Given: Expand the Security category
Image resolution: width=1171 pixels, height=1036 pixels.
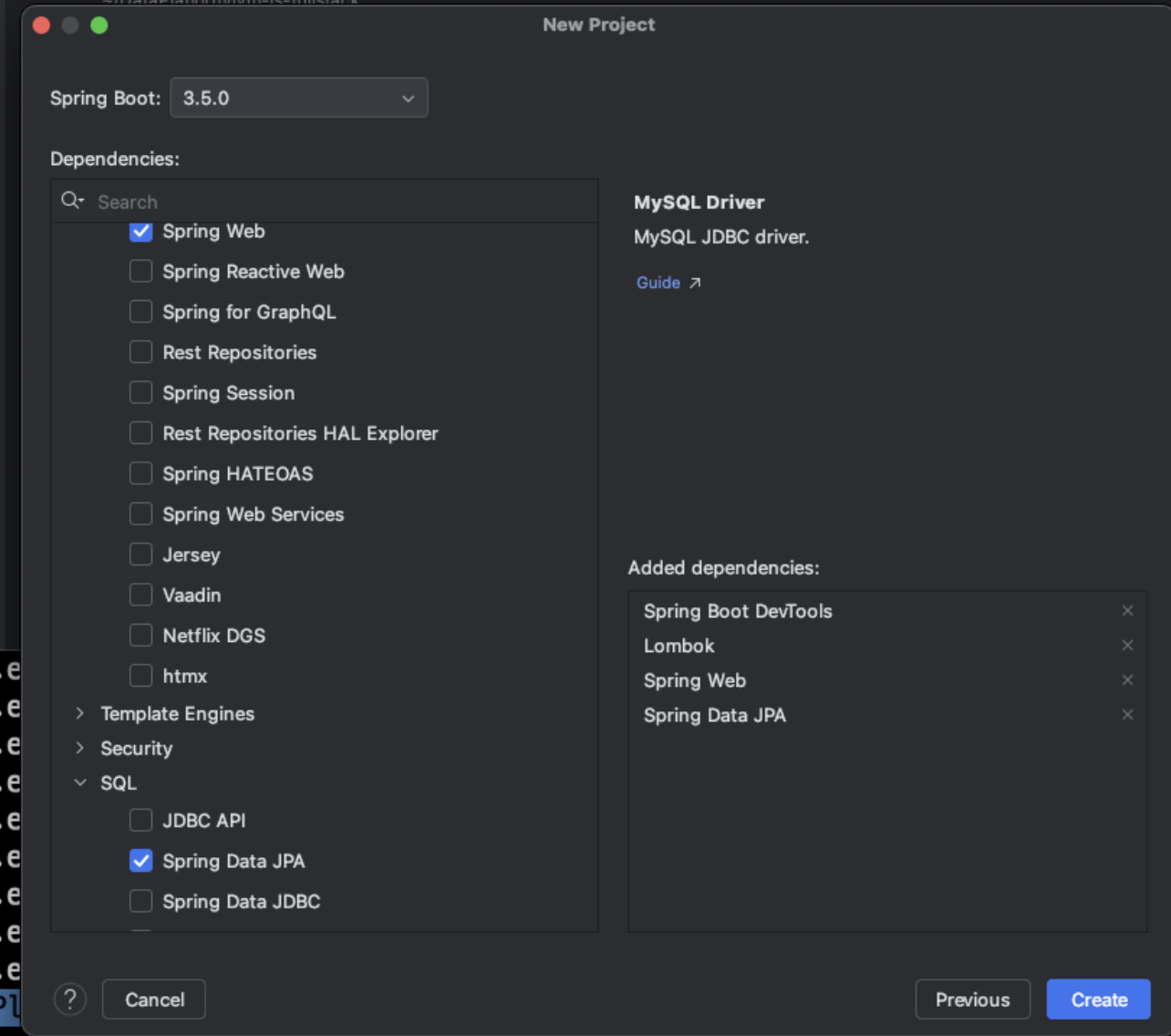Looking at the screenshot, I should [x=80, y=748].
